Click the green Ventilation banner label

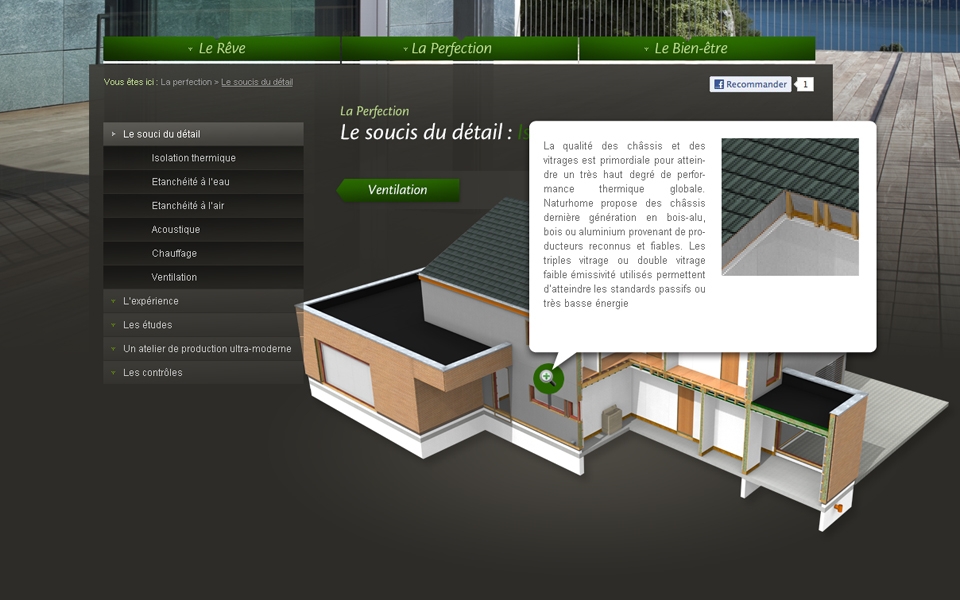click(x=398, y=190)
